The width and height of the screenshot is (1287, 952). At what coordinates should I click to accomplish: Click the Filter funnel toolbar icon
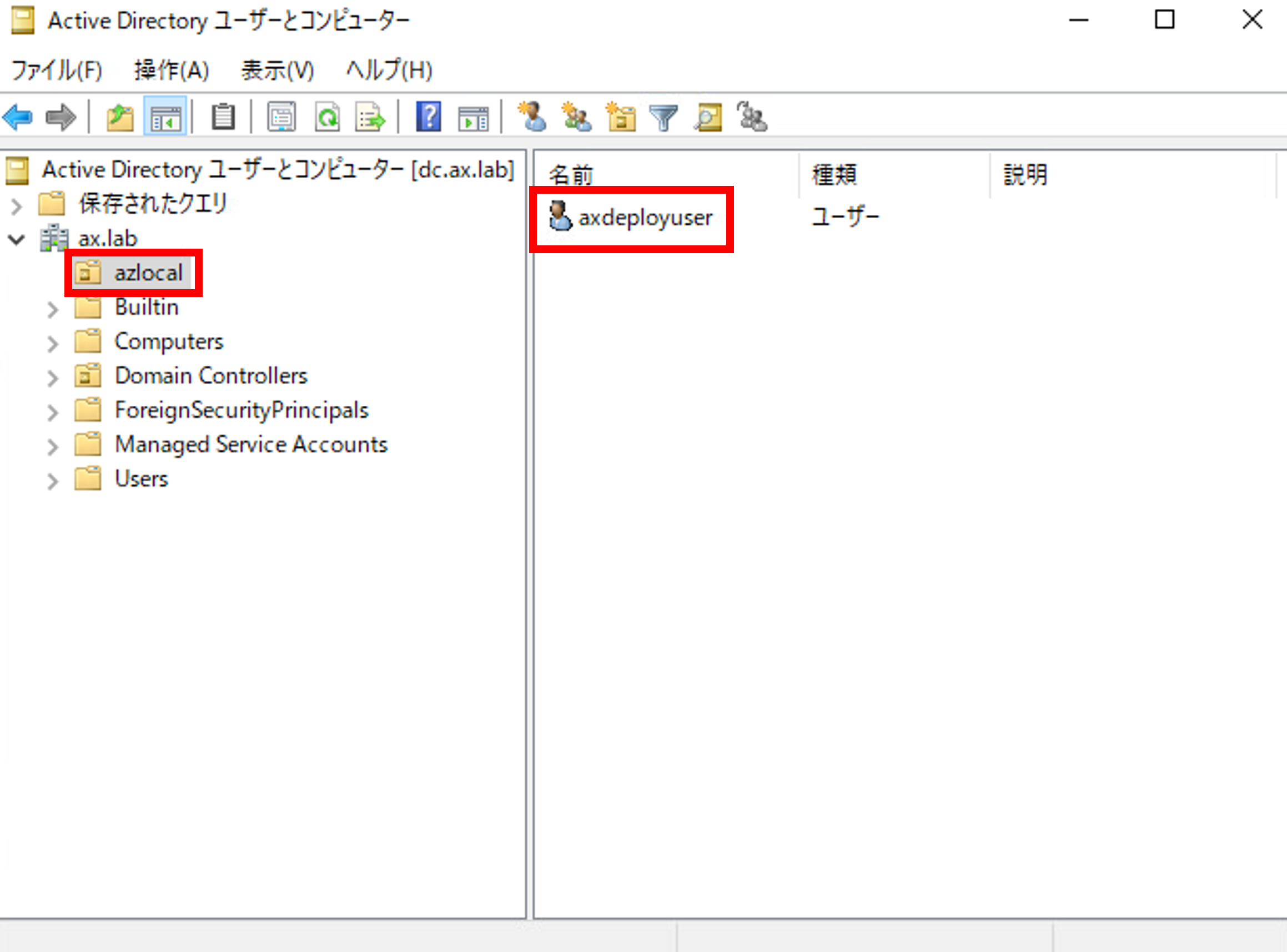[663, 118]
